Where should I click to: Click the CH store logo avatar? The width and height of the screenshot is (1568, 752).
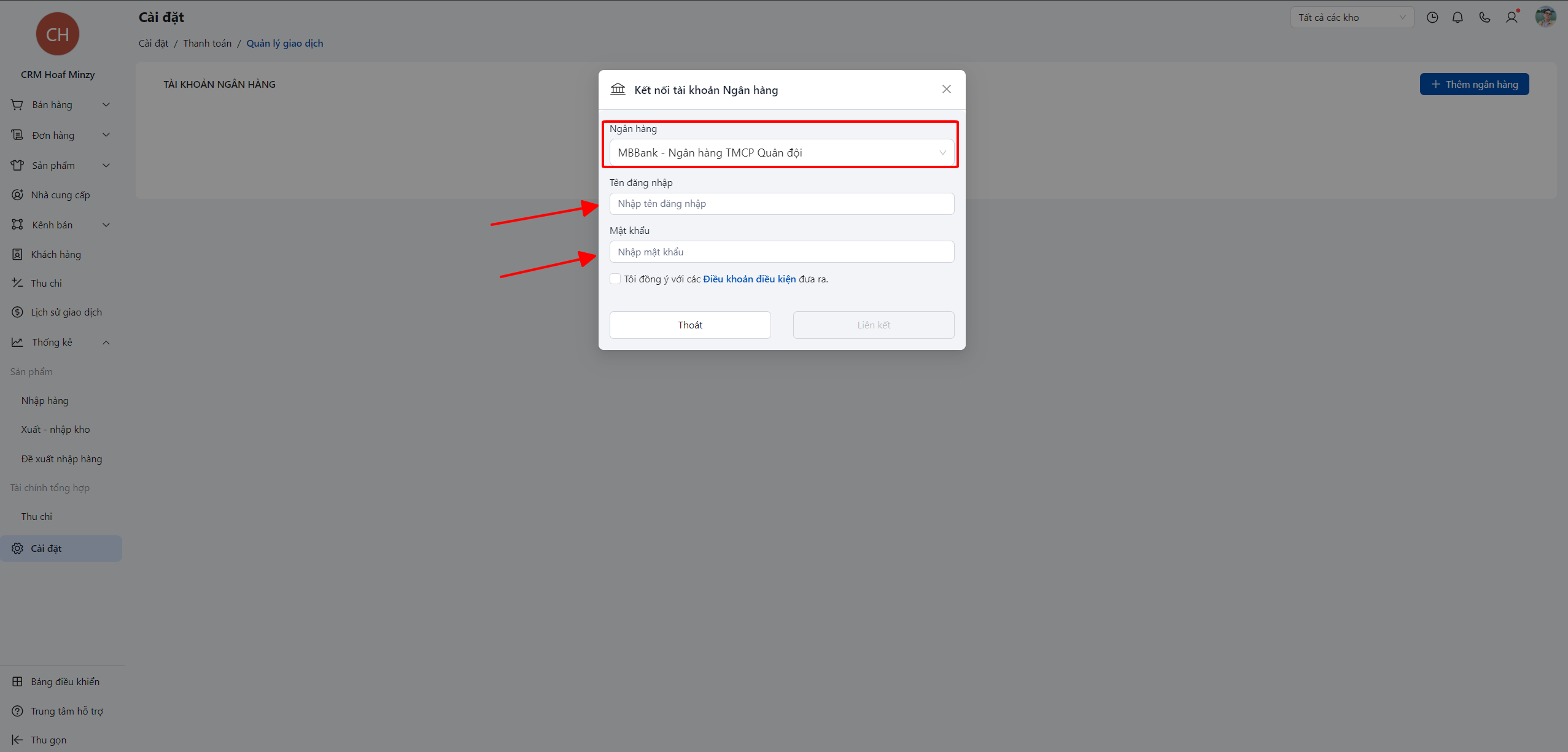[x=58, y=34]
